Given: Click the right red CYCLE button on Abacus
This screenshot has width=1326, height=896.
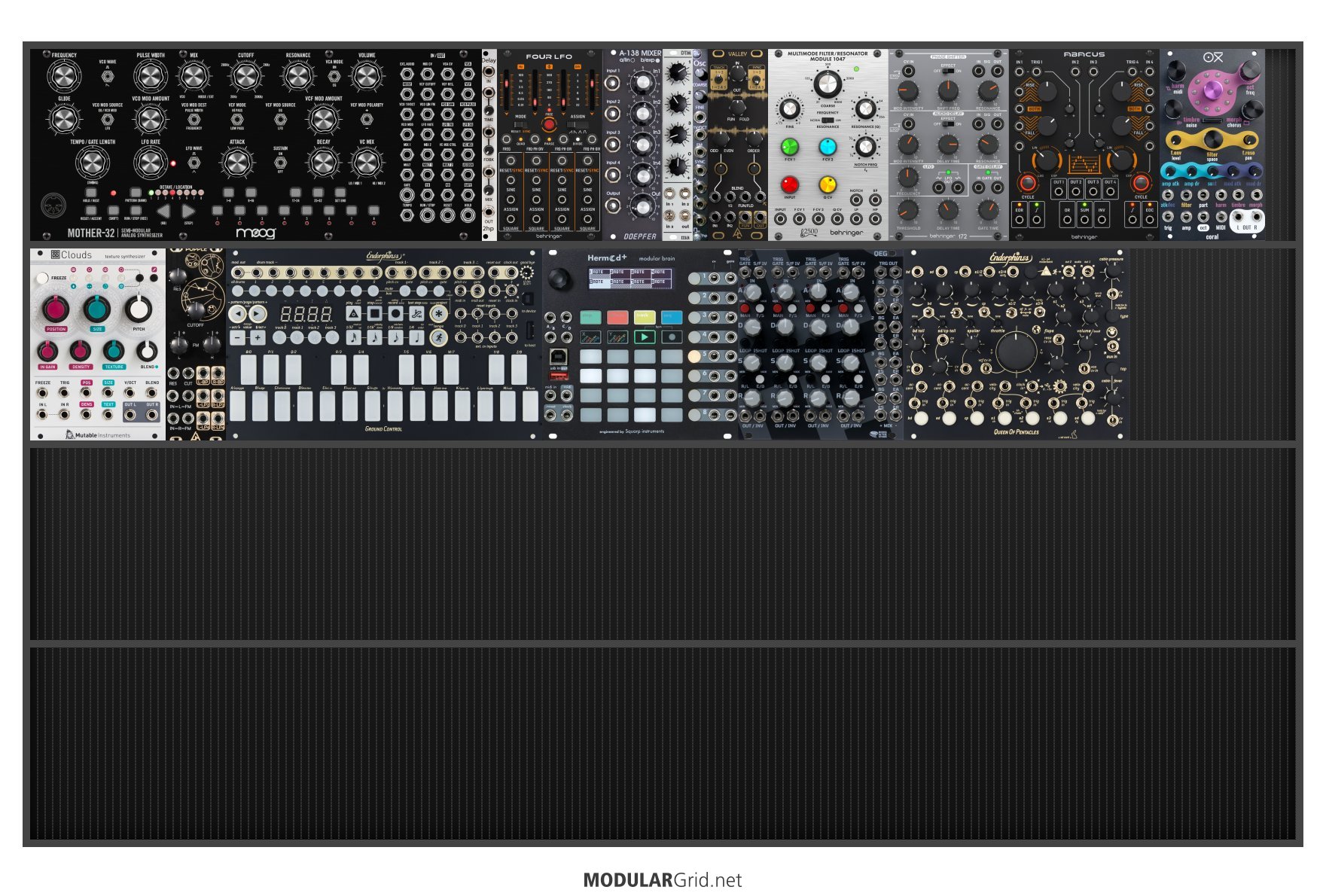Looking at the screenshot, I should pyautogui.click(x=1141, y=183).
